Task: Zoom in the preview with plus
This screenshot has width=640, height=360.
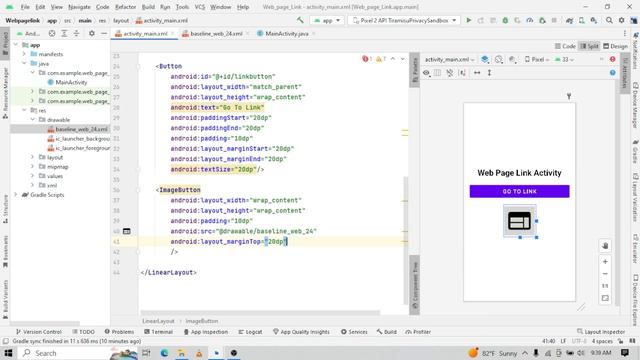Action: click(x=605, y=261)
